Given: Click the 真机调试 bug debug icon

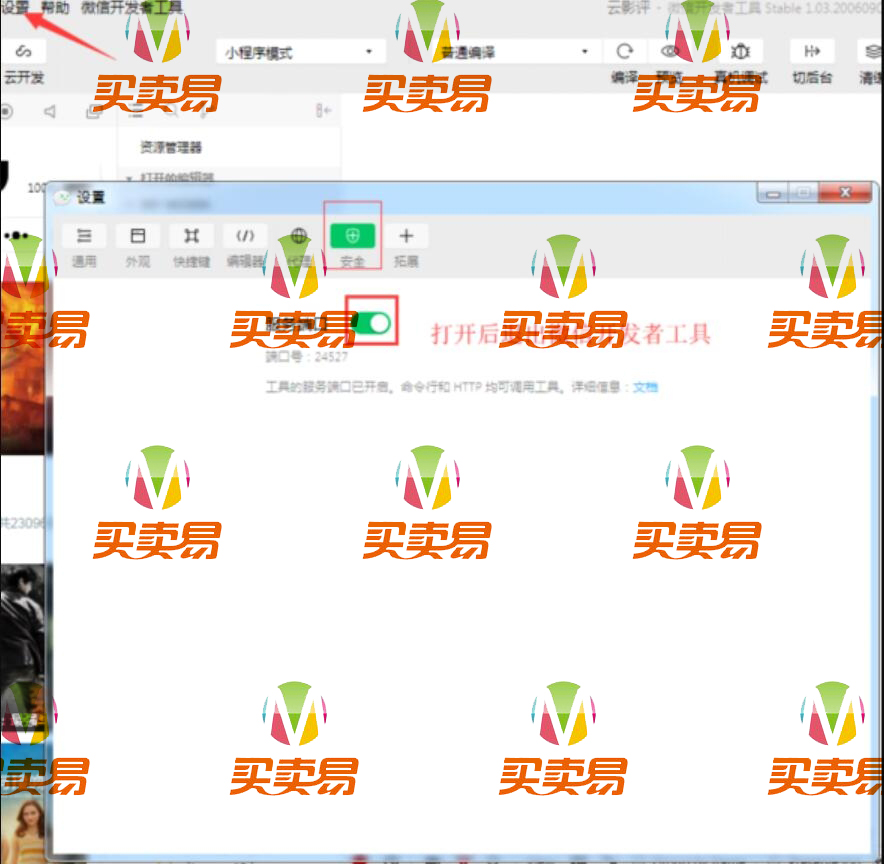Looking at the screenshot, I should click(740, 51).
